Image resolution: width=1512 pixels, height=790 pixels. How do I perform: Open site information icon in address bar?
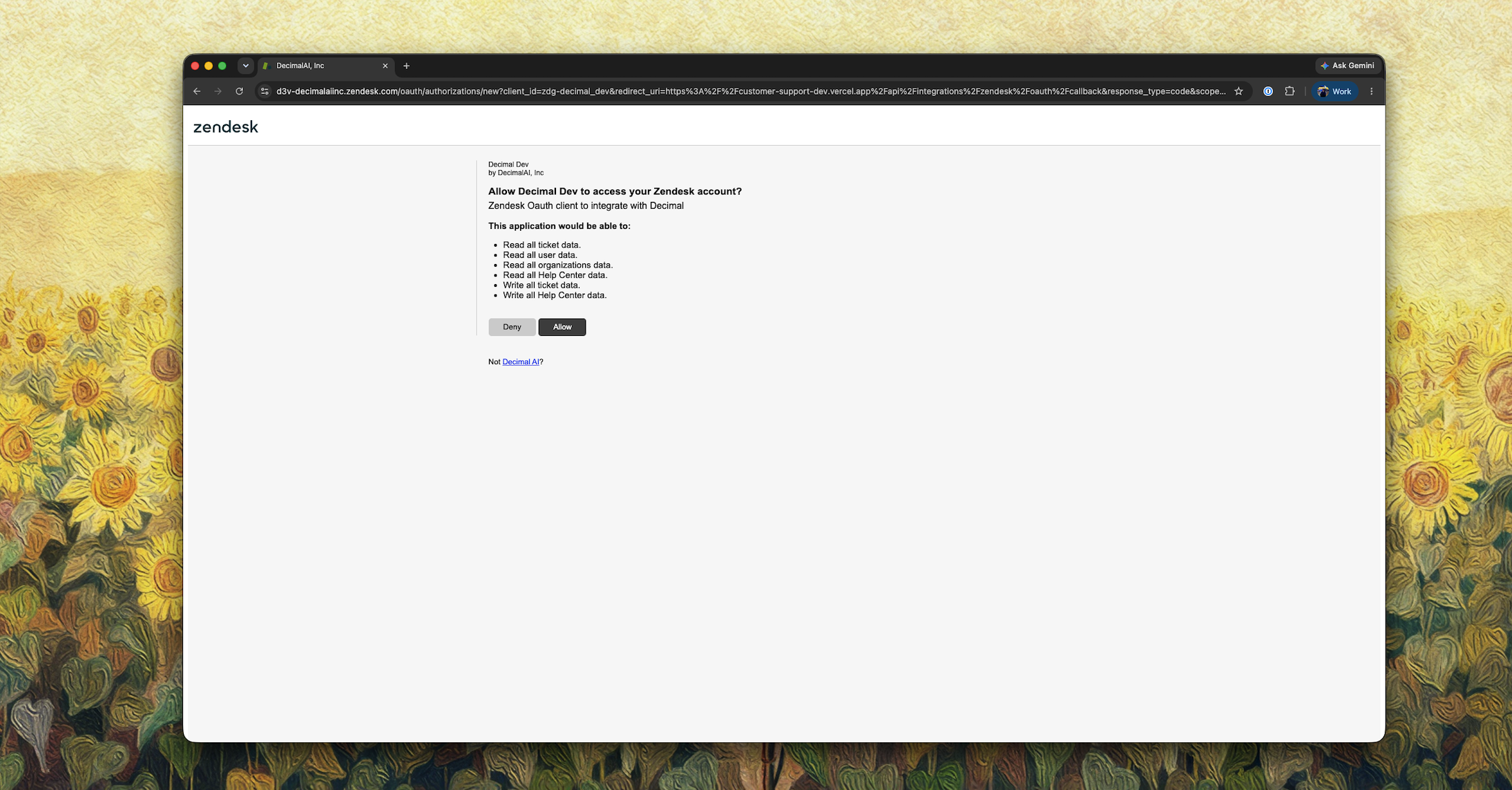tap(265, 91)
